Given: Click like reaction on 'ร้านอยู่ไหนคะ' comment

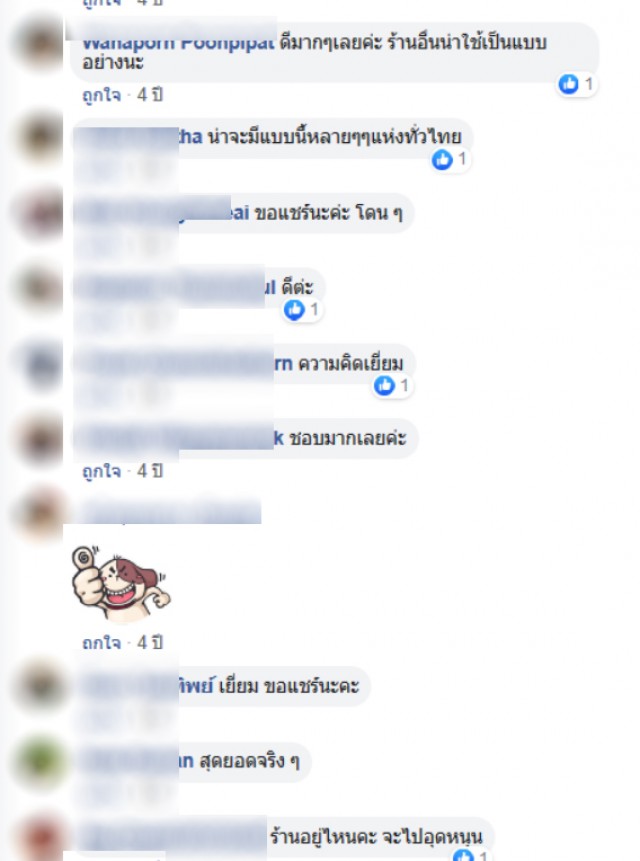Looking at the screenshot, I should click(x=463, y=856).
